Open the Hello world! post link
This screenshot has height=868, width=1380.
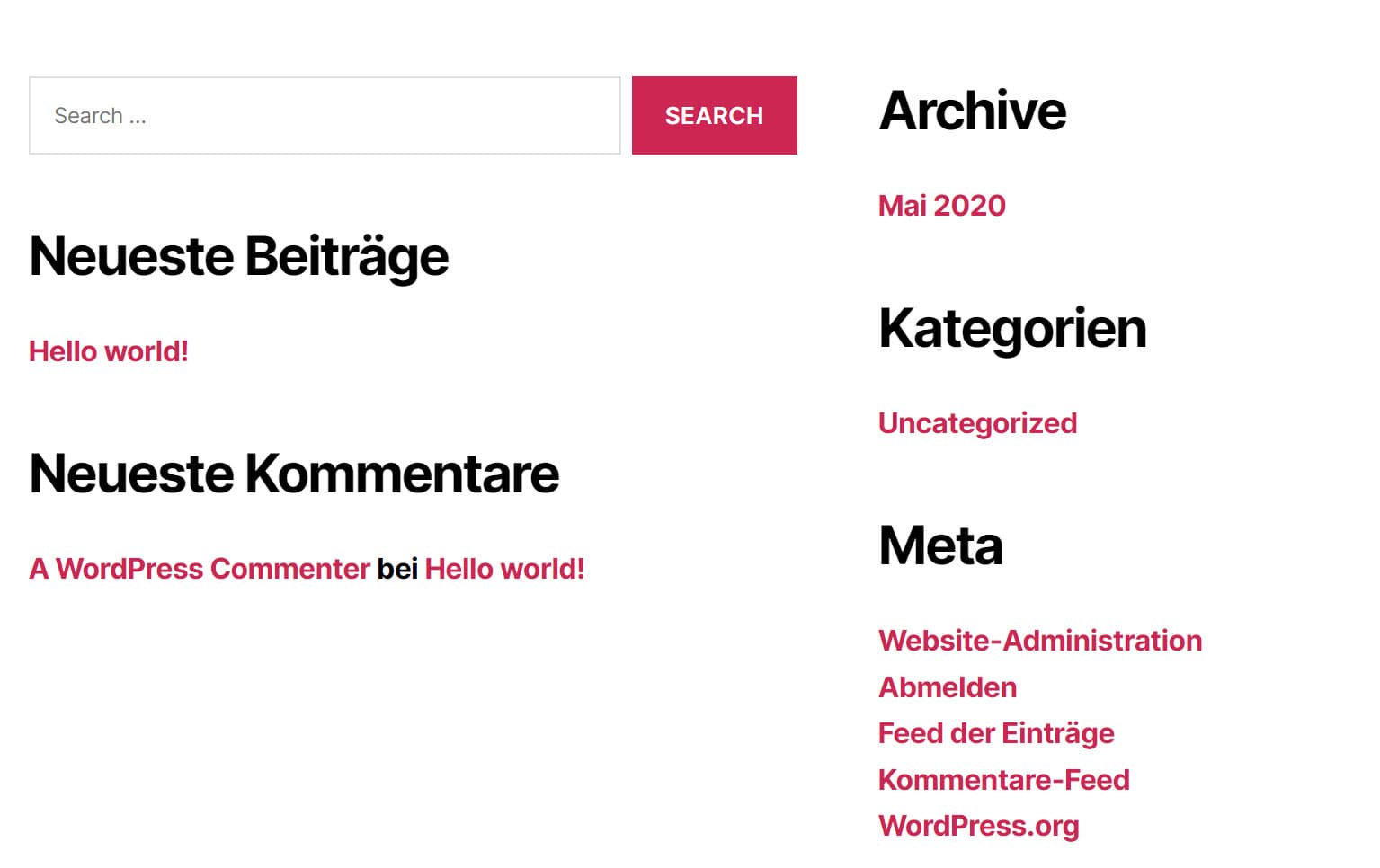pyautogui.click(x=108, y=351)
